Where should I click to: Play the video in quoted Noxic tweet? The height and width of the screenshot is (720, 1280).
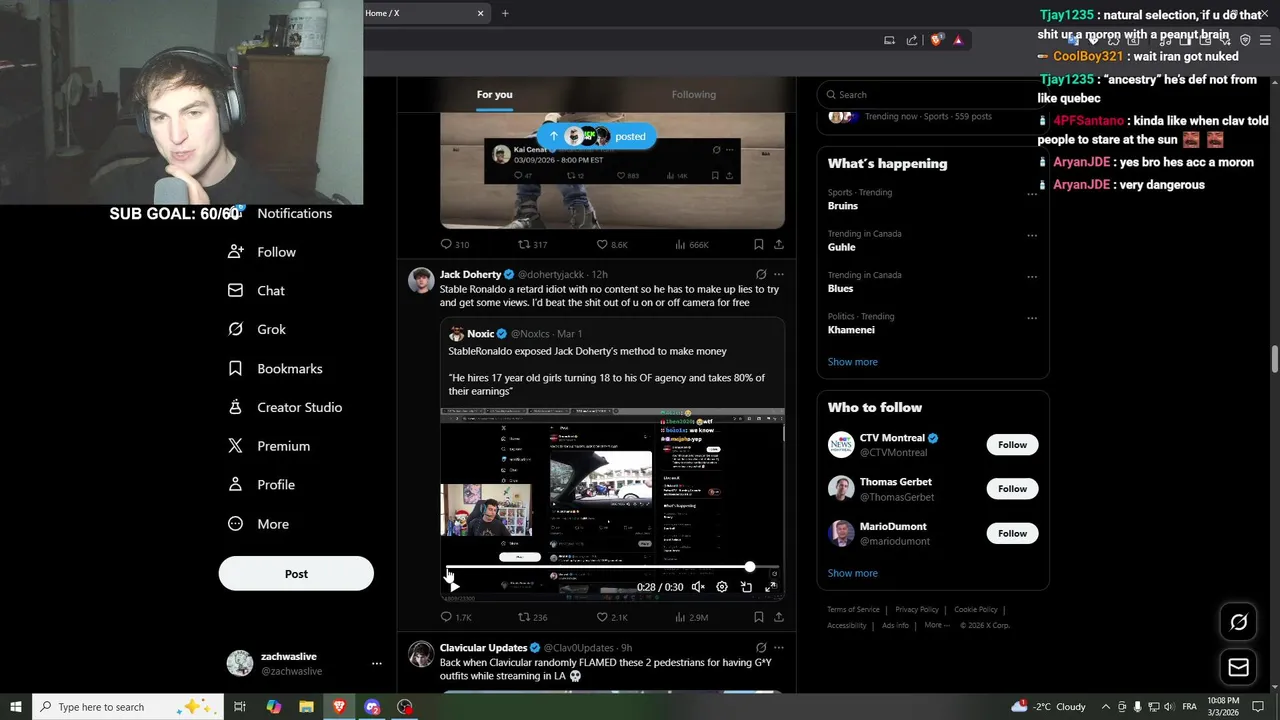click(x=455, y=587)
